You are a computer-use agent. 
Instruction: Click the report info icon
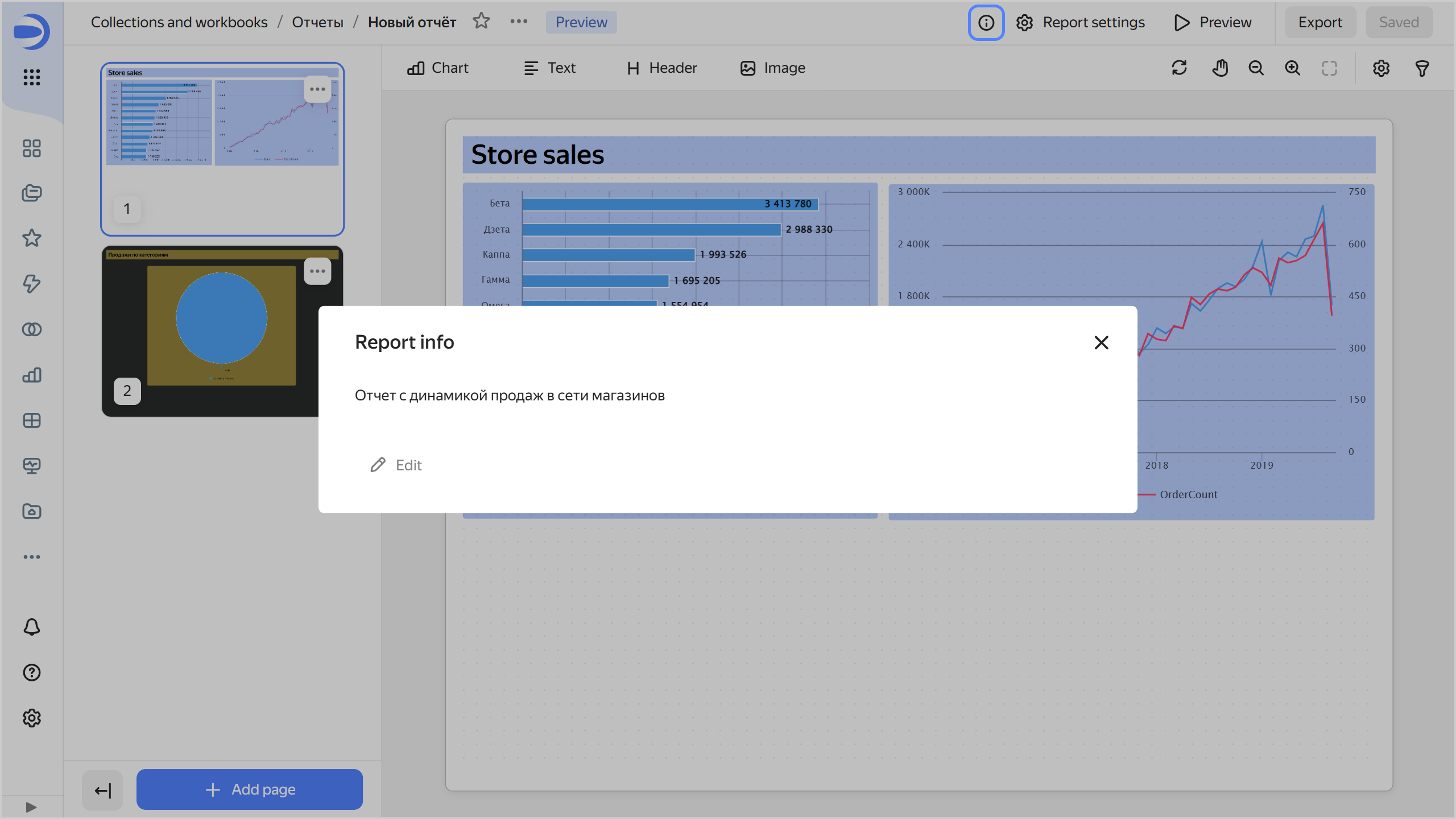click(x=986, y=23)
